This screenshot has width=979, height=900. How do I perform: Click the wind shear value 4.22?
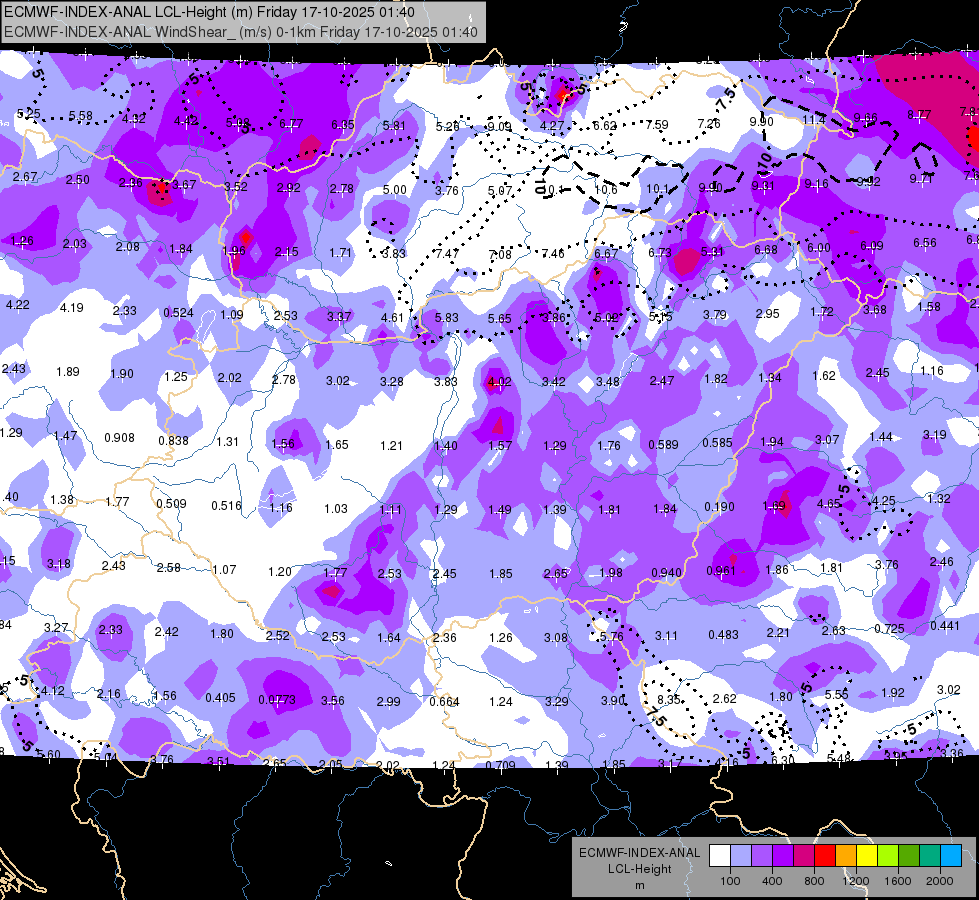(x=17, y=305)
